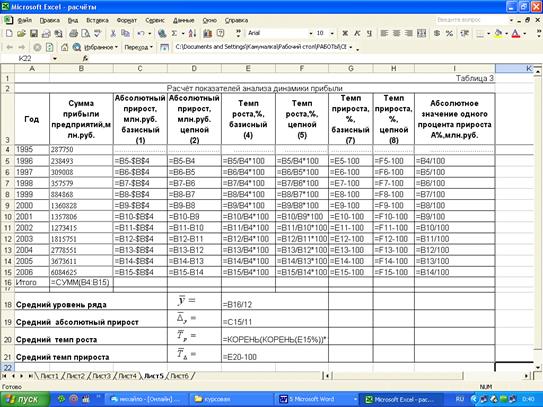Click the Merge and Center icon
The image size is (543, 407).
pos(421,33)
